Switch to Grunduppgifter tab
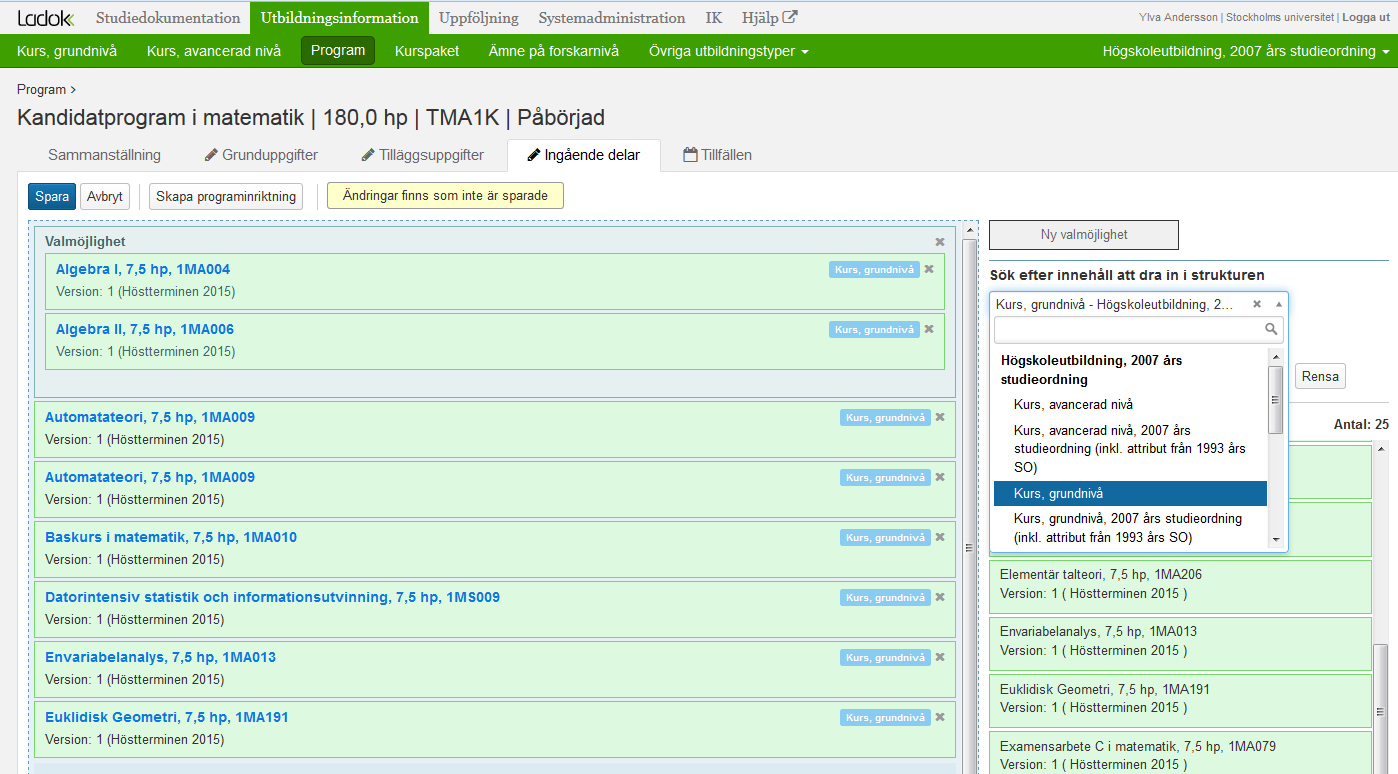The image size is (1398, 774). pos(261,155)
